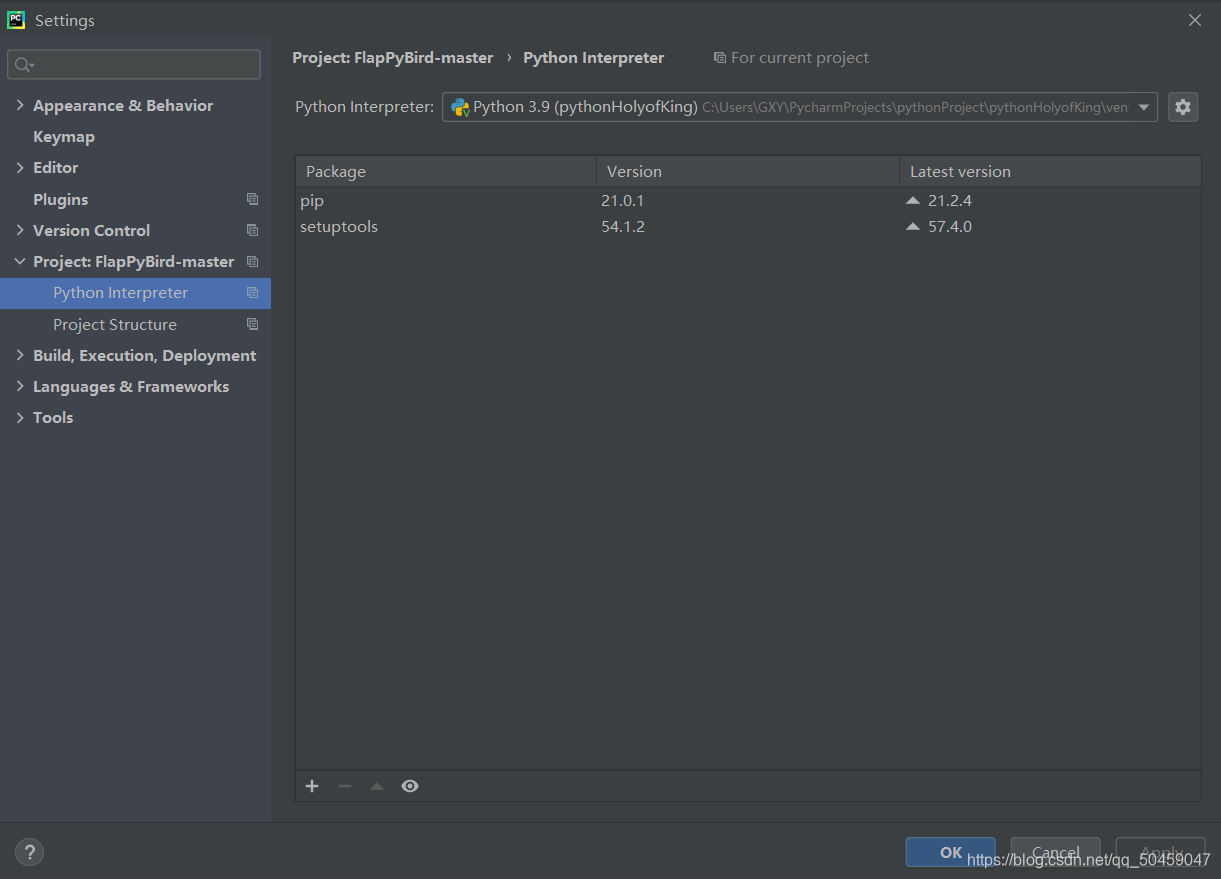This screenshot has width=1221, height=879.
Task: Click the project-level icon beside Version Control
Action: coord(252,230)
